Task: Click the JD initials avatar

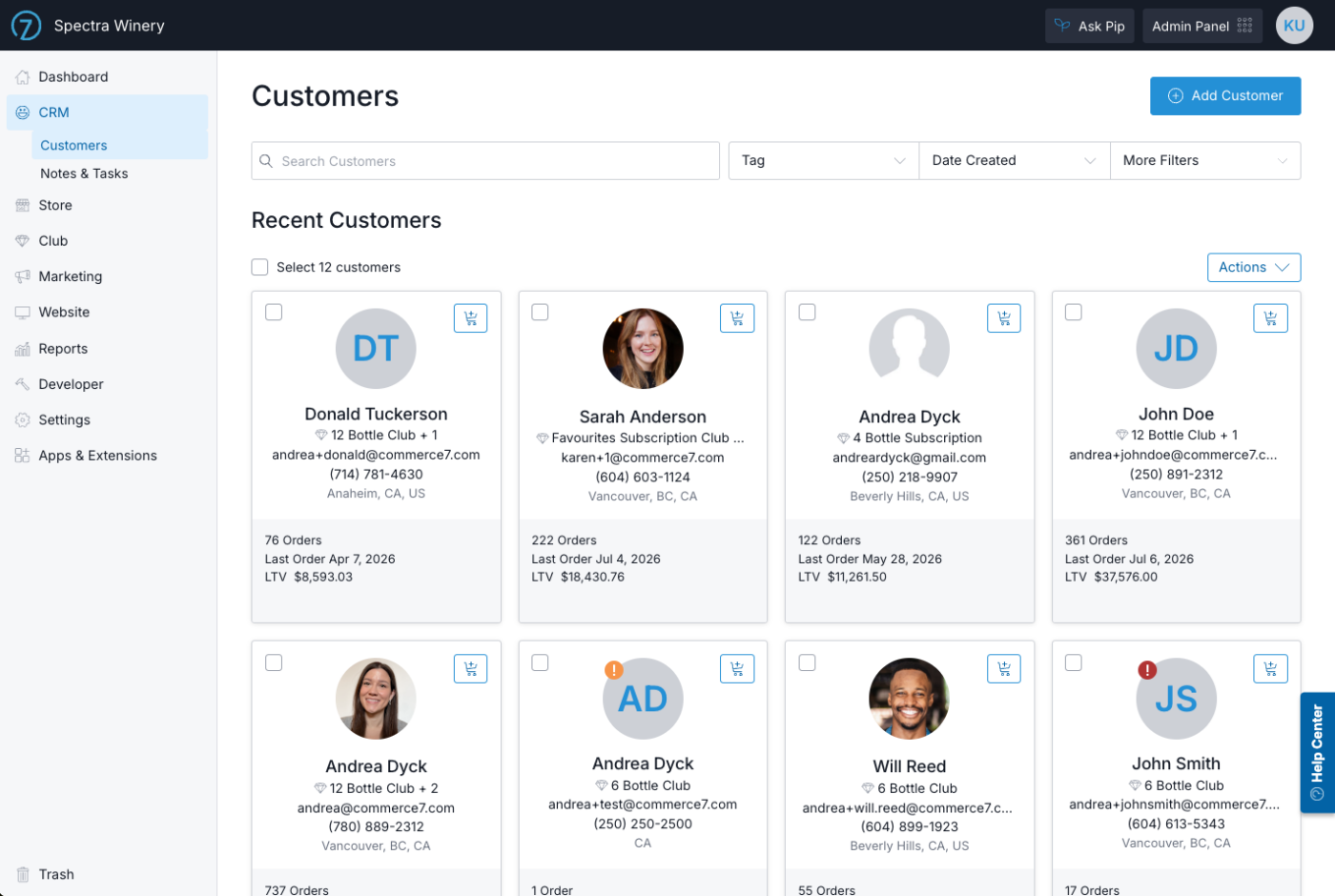Action: point(1176,348)
